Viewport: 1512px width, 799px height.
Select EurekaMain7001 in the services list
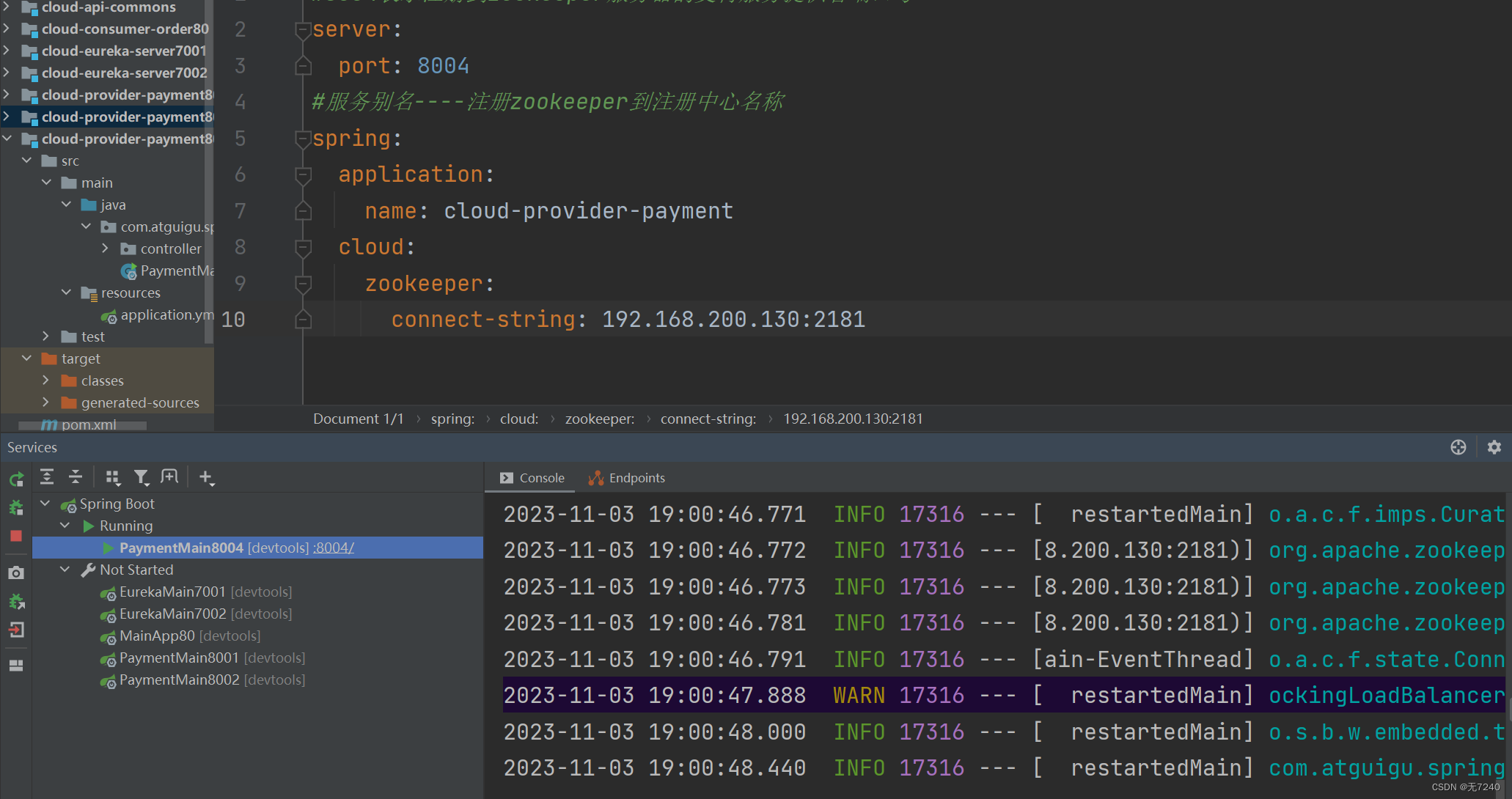(172, 592)
